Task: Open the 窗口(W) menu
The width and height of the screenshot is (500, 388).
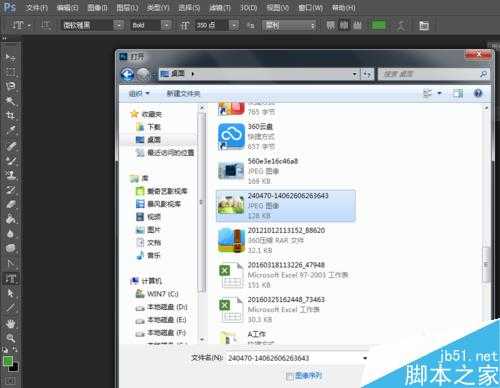Action: click(310, 7)
